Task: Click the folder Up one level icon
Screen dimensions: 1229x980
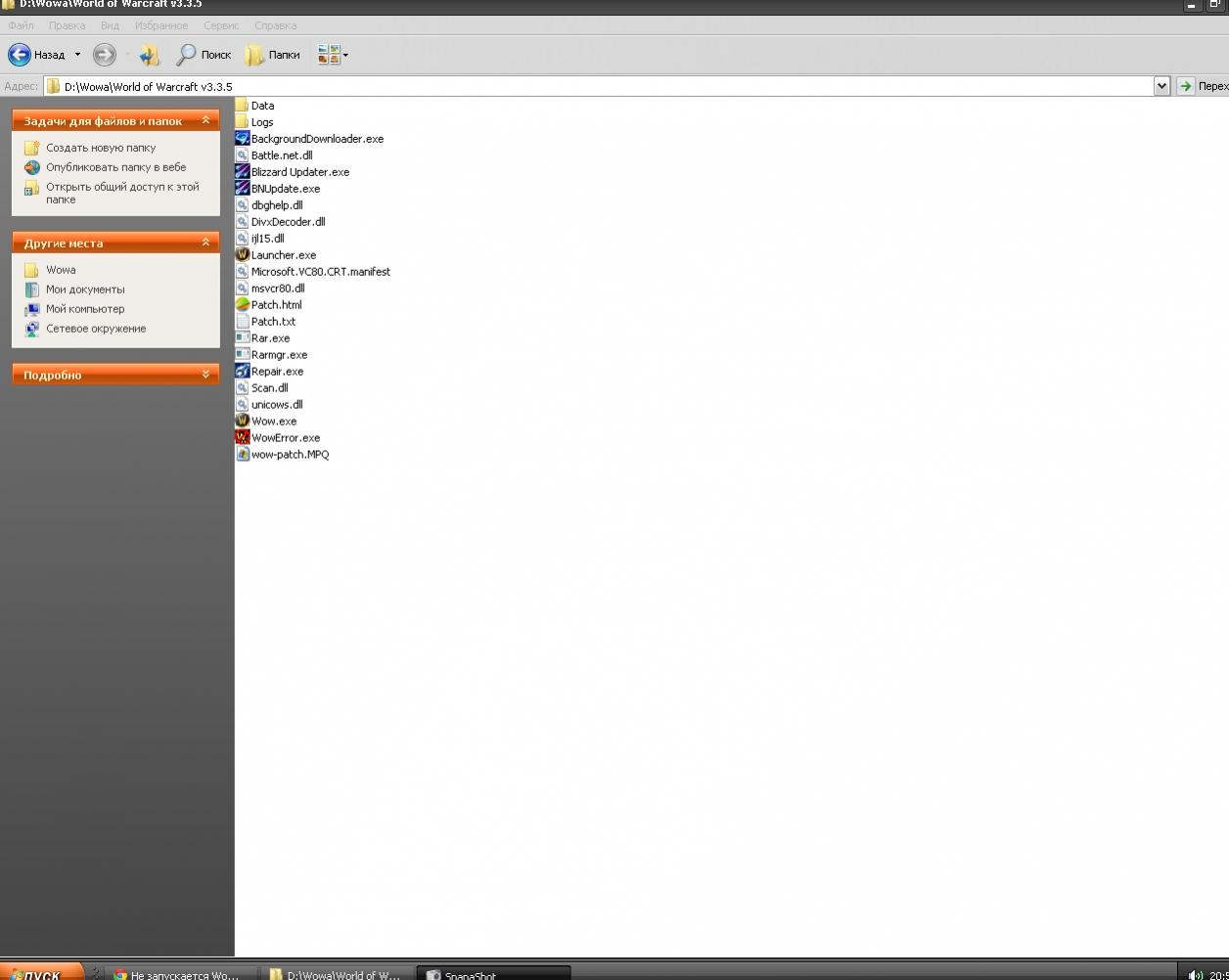Action: pyautogui.click(x=150, y=55)
